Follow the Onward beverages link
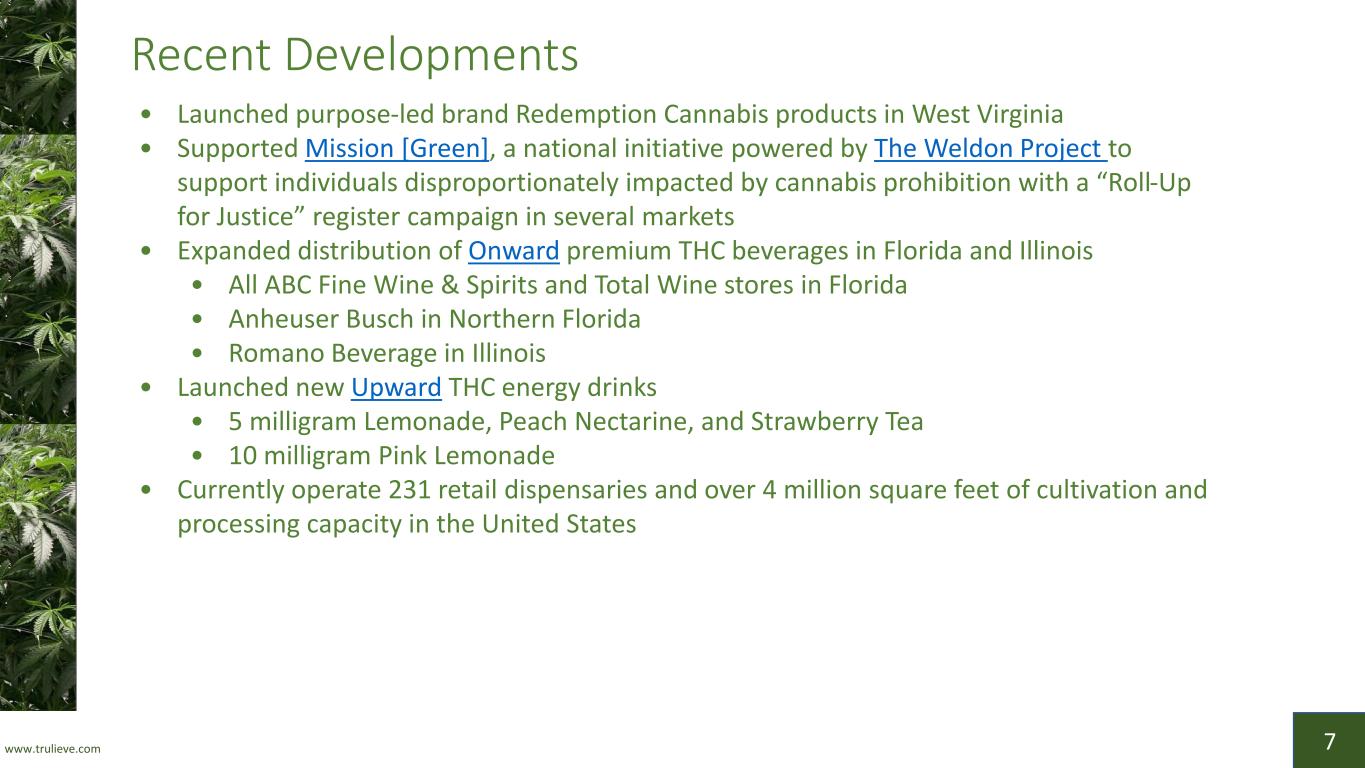 tap(513, 250)
